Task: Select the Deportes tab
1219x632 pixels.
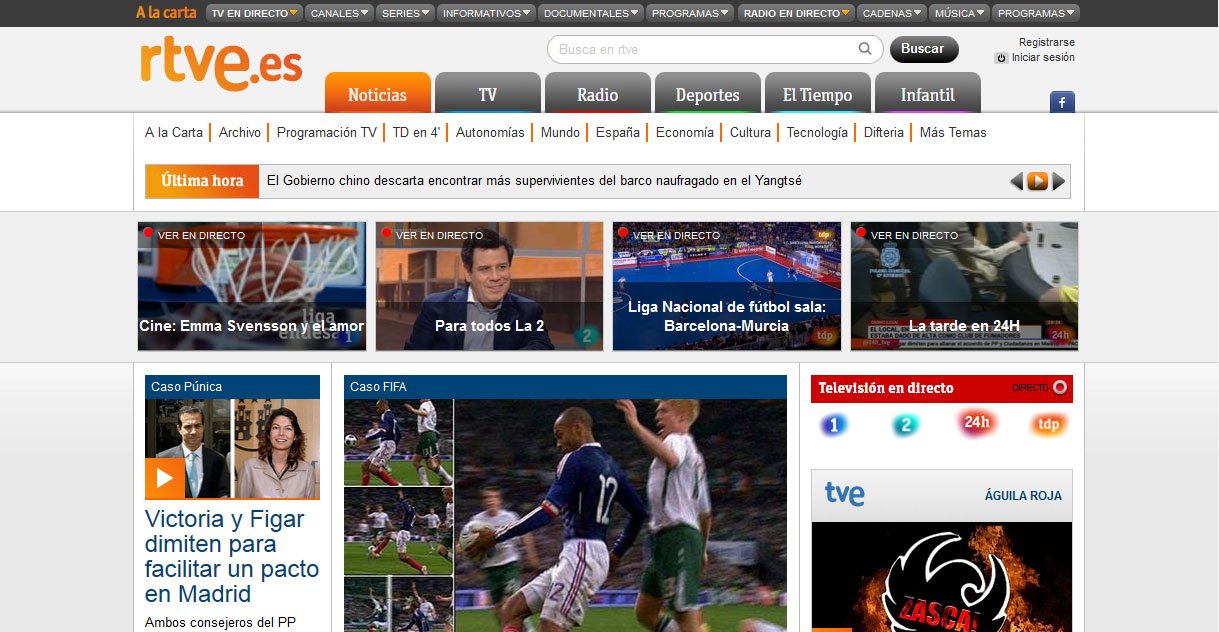Action: 708,93
